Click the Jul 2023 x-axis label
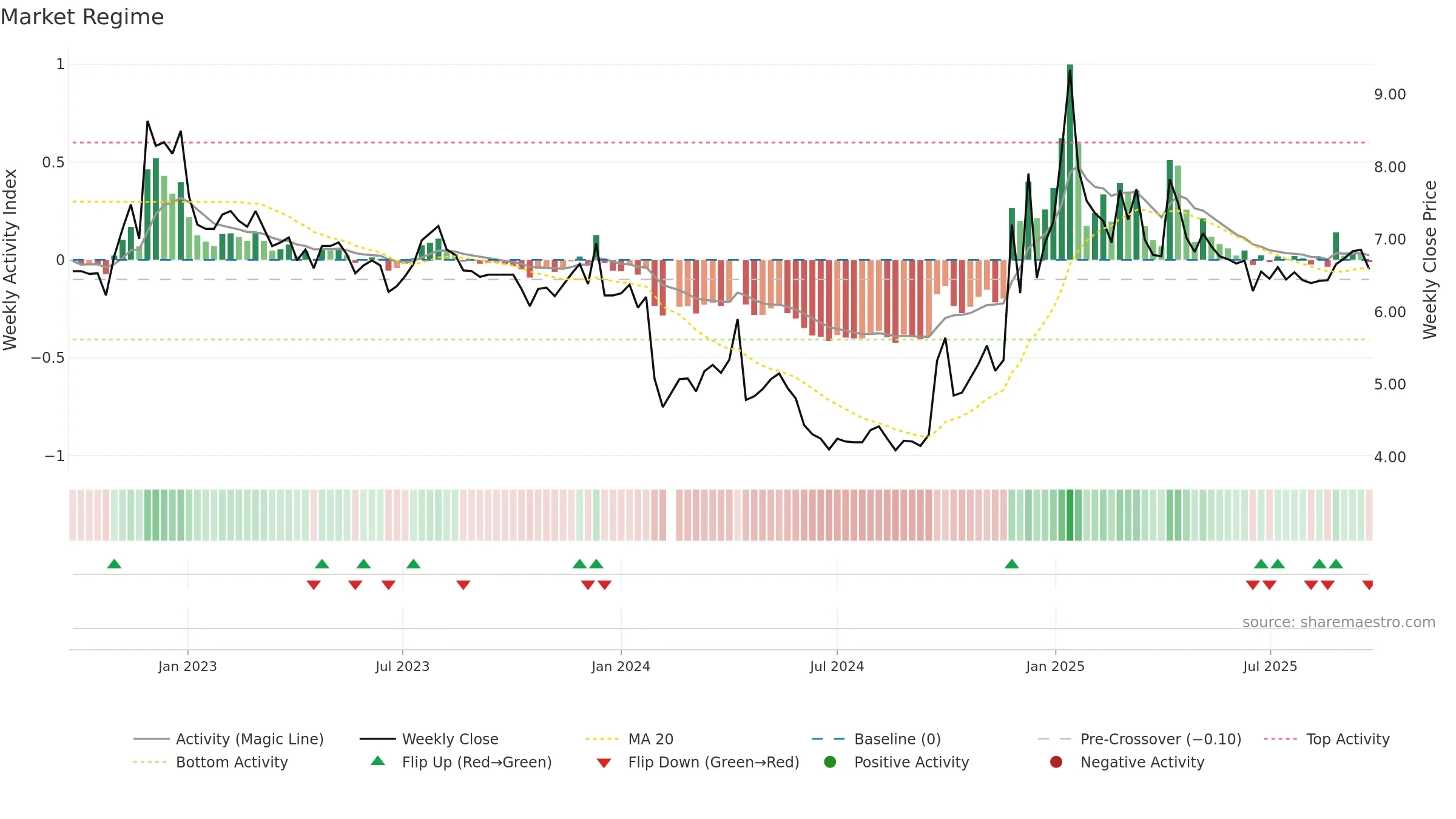Screen dimensions: 1456x819 pos(402,666)
